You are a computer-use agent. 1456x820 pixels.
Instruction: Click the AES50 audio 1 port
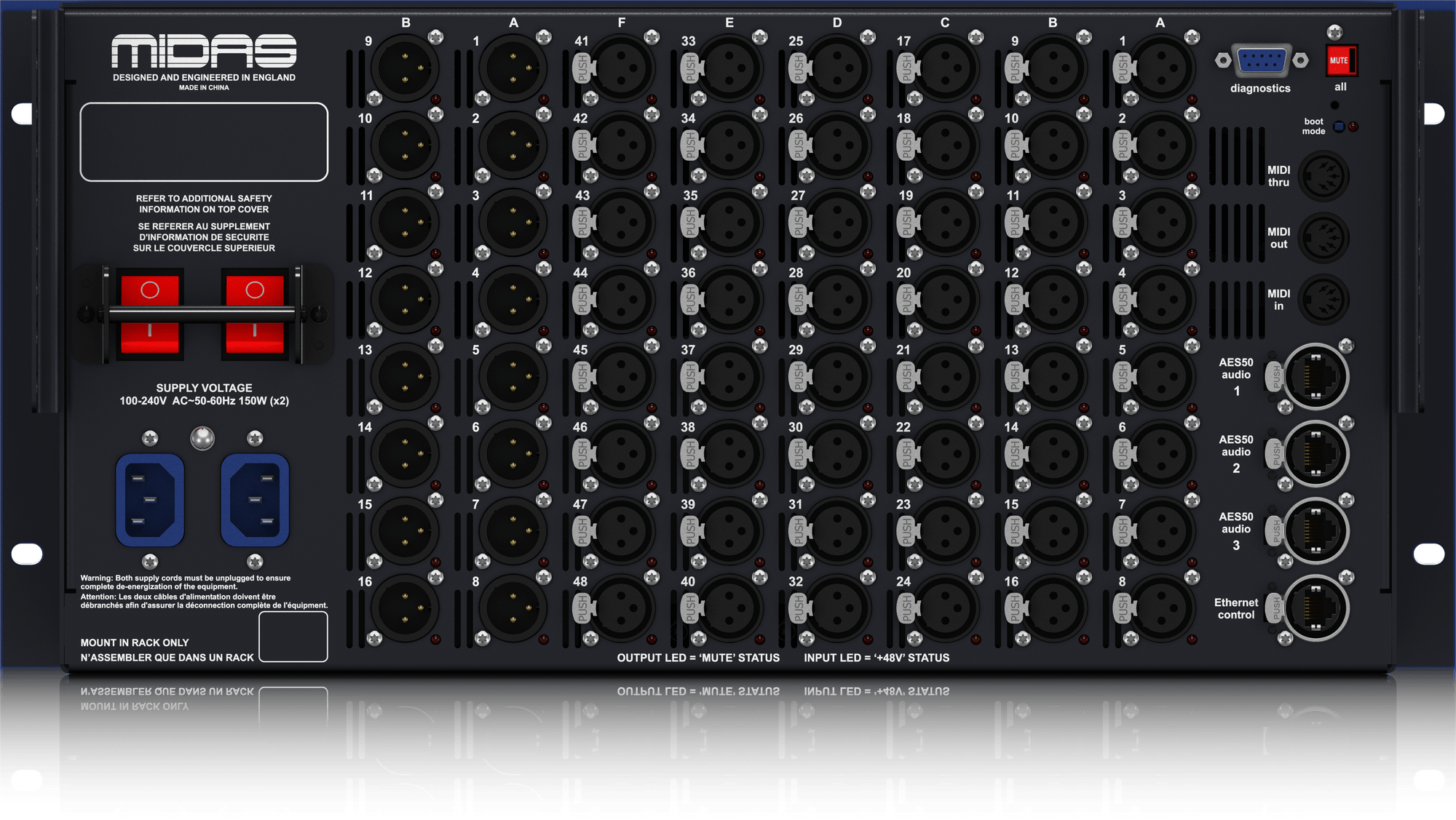click(x=1315, y=377)
